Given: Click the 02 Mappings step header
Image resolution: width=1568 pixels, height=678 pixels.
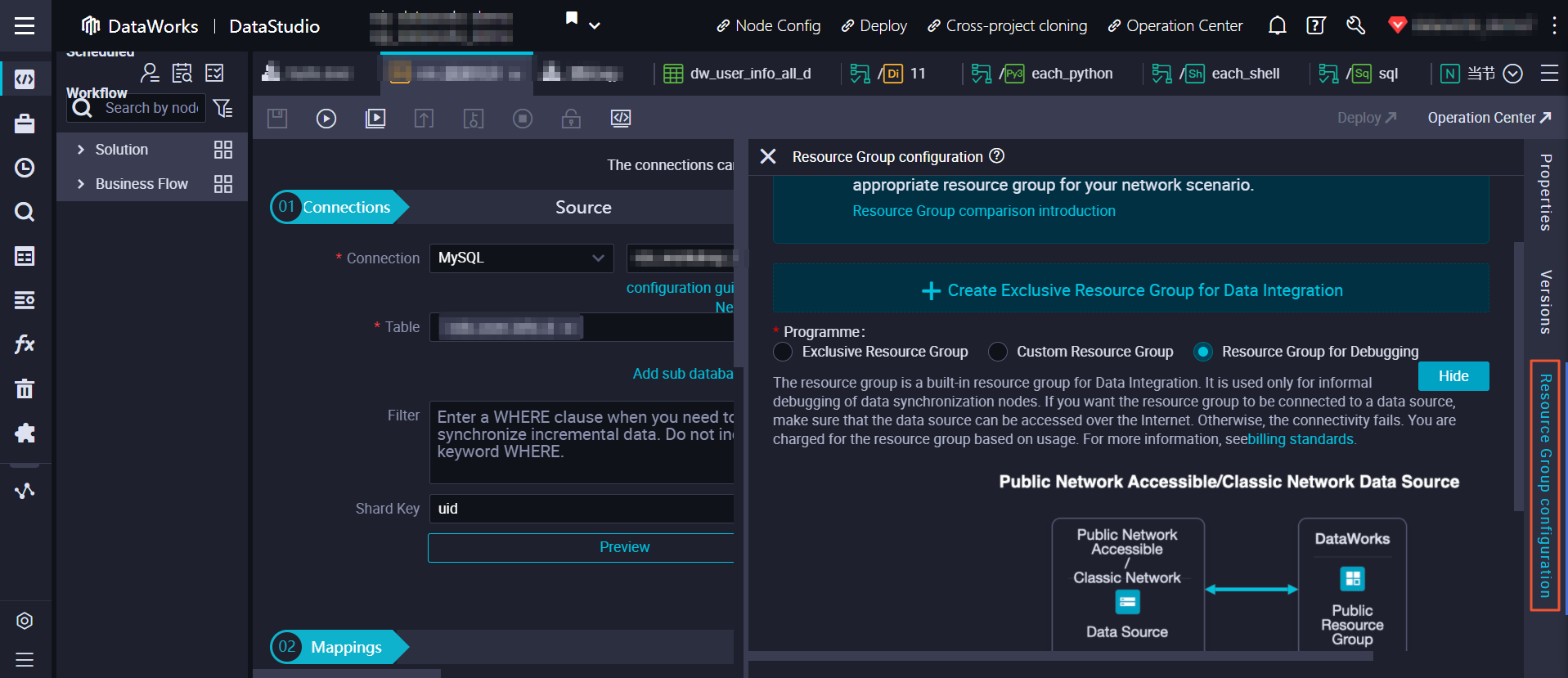Looking at the screenshot, I should pyautogui.click(x=339, y=647).
